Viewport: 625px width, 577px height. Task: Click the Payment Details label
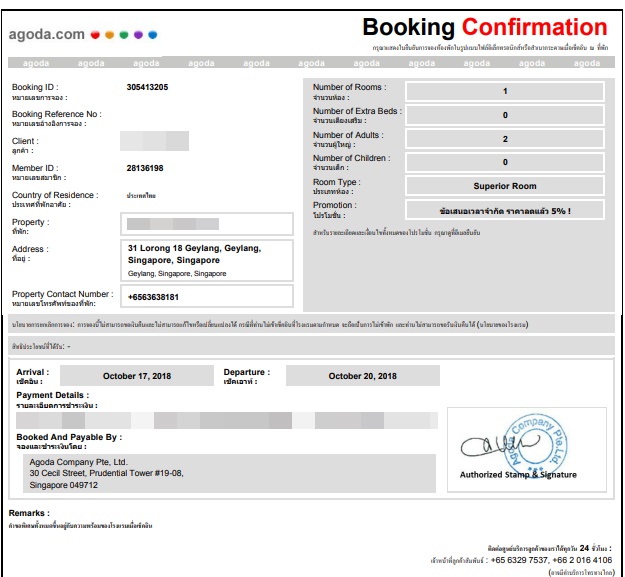[x=53, y=395]
